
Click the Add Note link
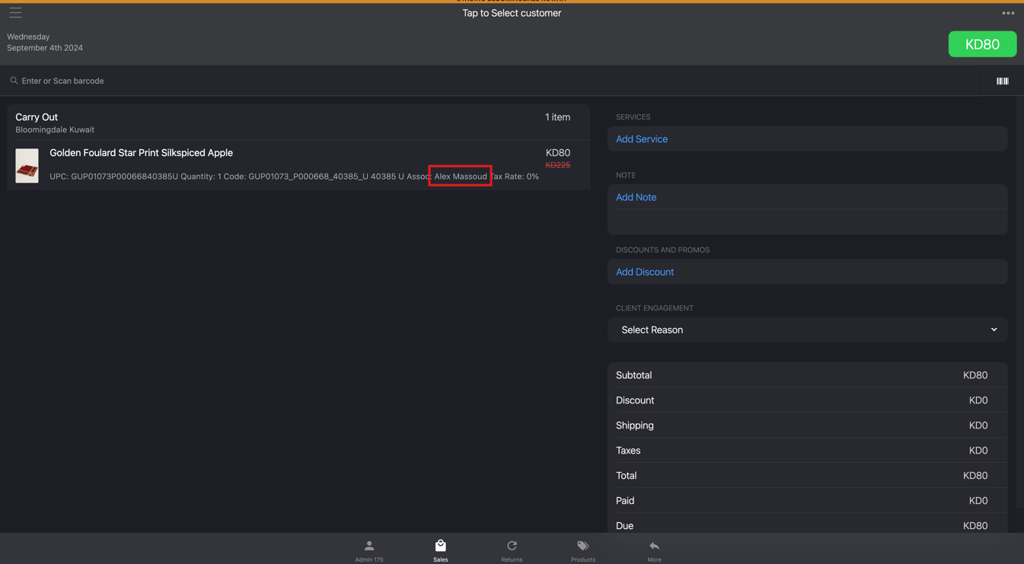pos(636,197)
